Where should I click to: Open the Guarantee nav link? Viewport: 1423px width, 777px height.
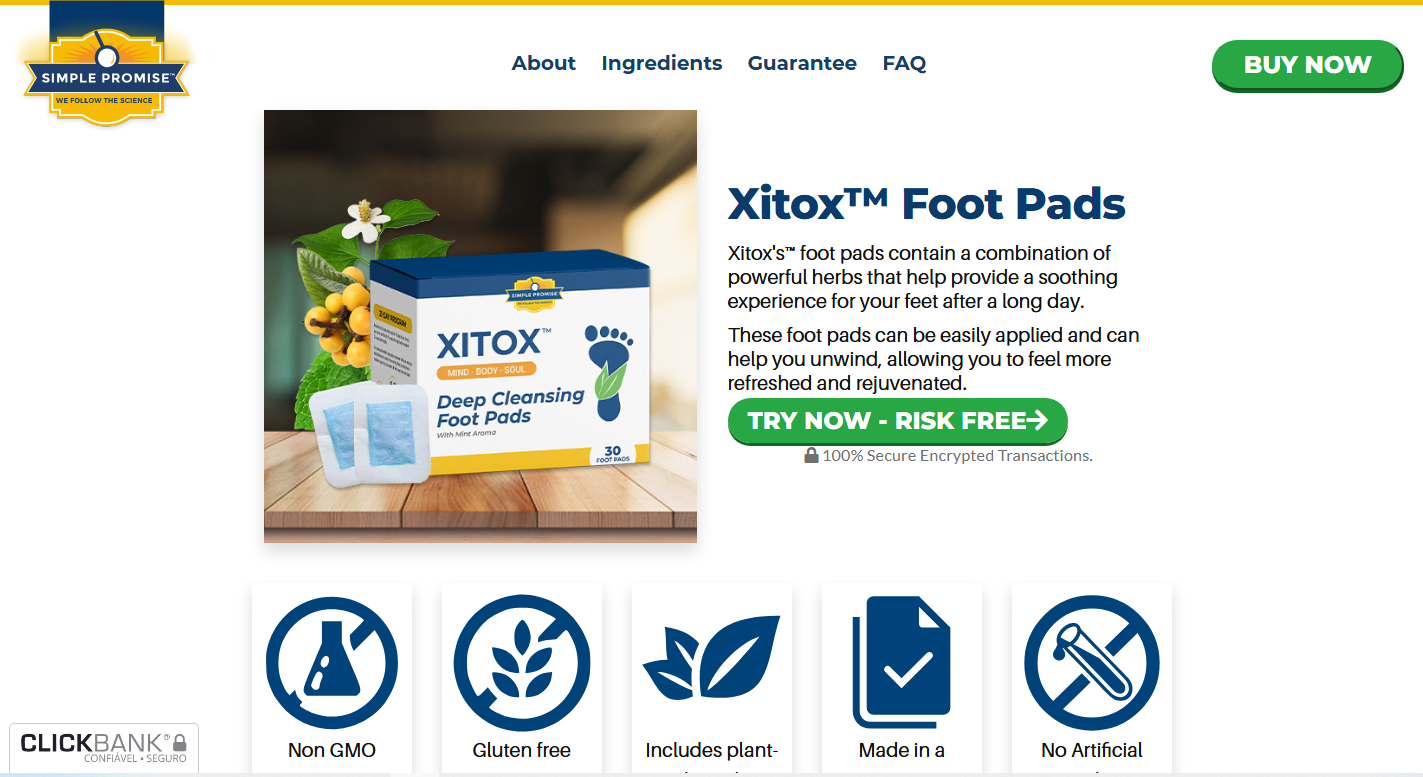tap(802, 63)
